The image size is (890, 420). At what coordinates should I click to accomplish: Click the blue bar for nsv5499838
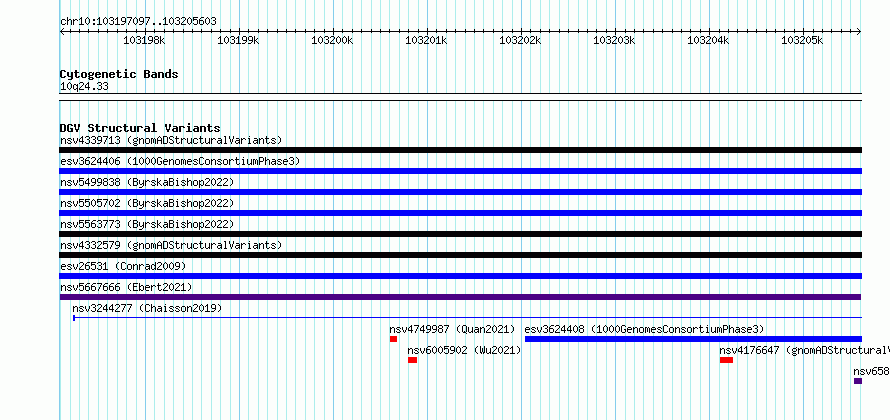coord(461,192)
